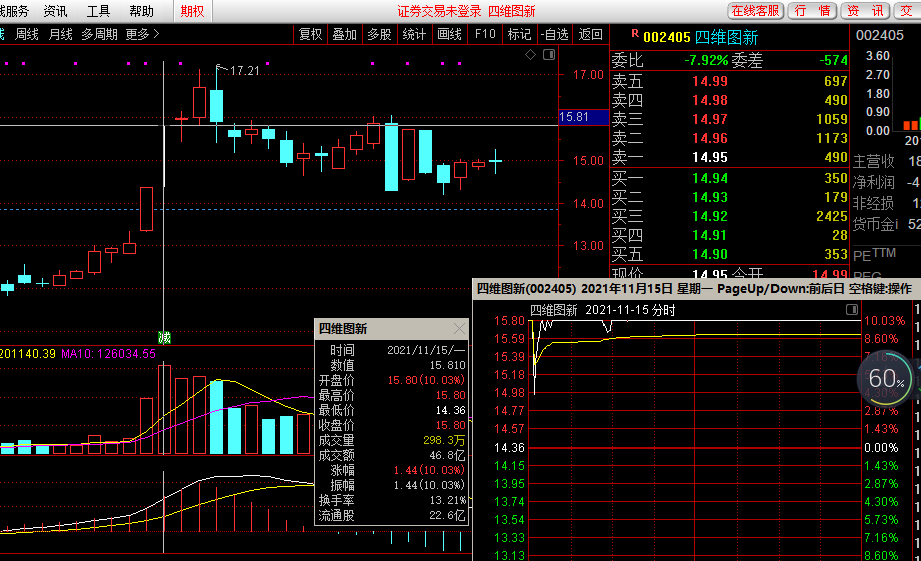Close the 四维图新 data tooltip window
Screen dimensions: 921x561
click(459, 328)
